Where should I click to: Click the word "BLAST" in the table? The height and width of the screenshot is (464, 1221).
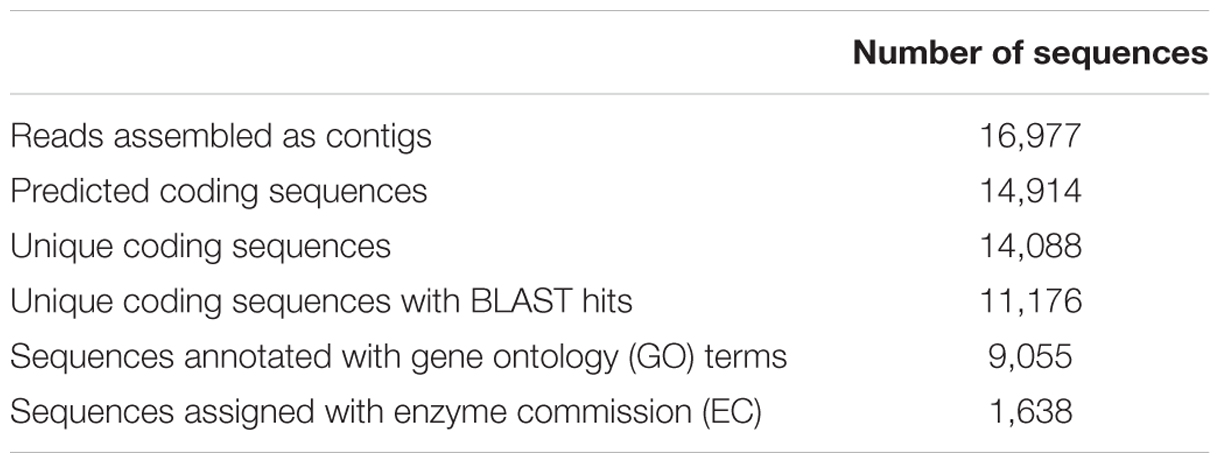point(520,300)
